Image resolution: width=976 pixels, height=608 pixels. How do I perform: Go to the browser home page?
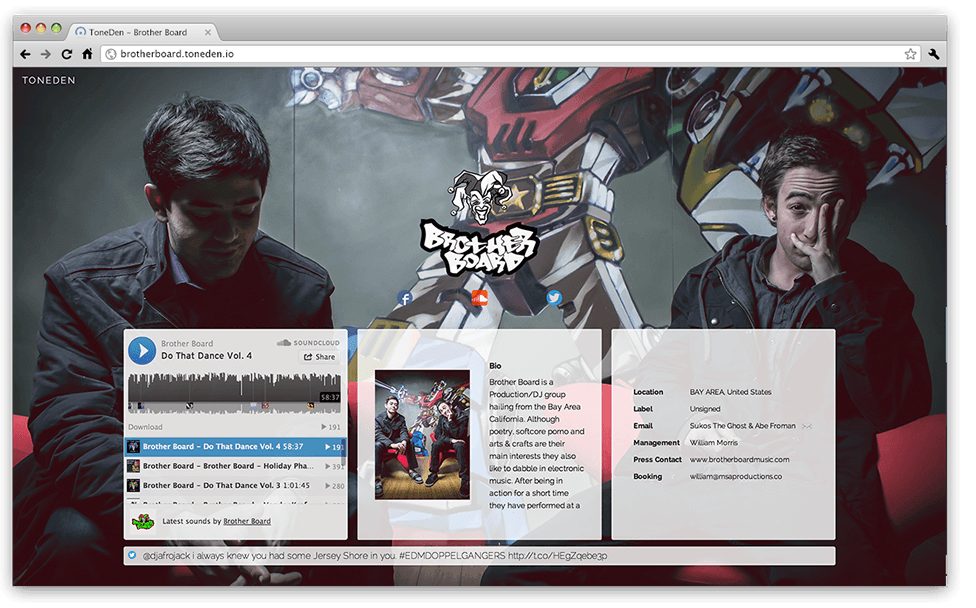point(87,54)
